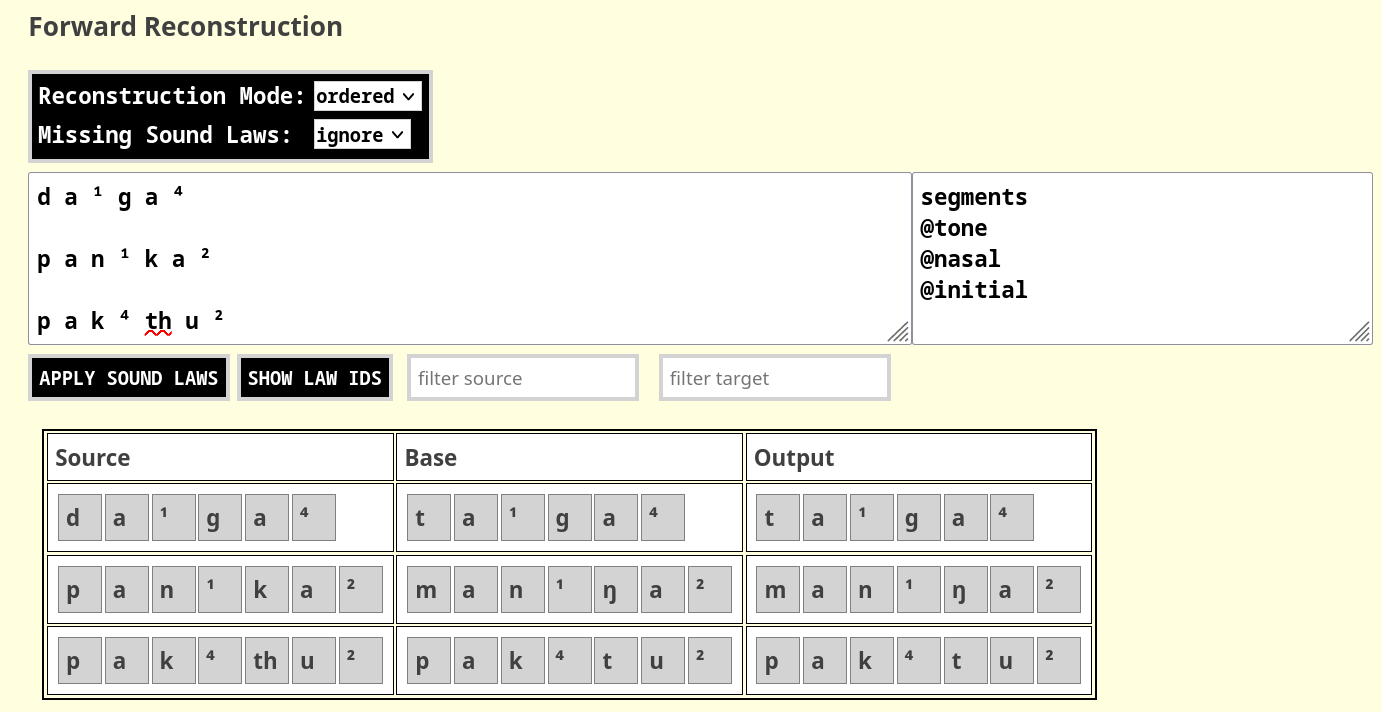Open the Reconstruction Mode dropdown showing 'ordered'

(x=368, y=96)
